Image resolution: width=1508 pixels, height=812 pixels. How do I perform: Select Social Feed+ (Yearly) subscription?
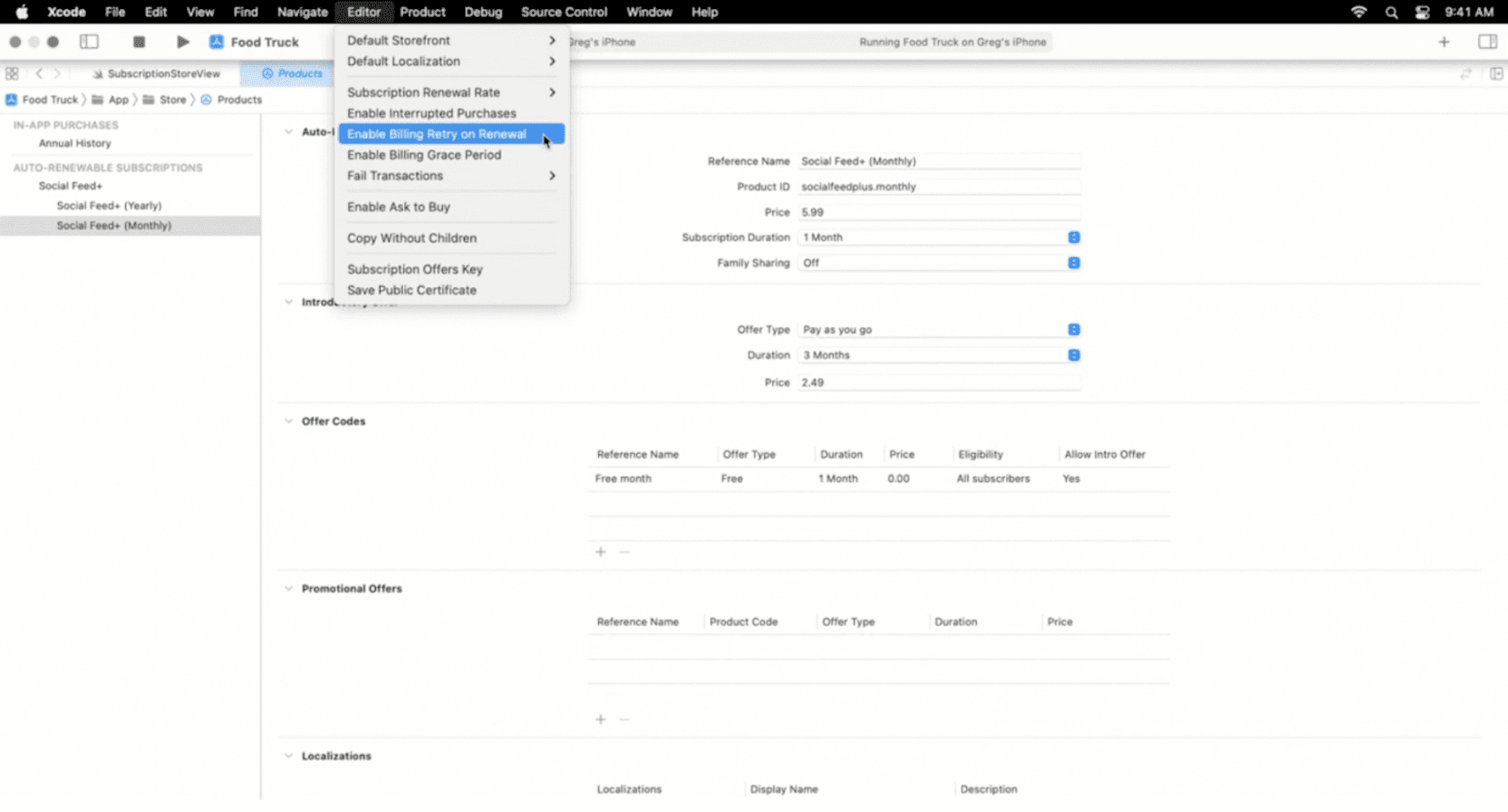(109, 206)
